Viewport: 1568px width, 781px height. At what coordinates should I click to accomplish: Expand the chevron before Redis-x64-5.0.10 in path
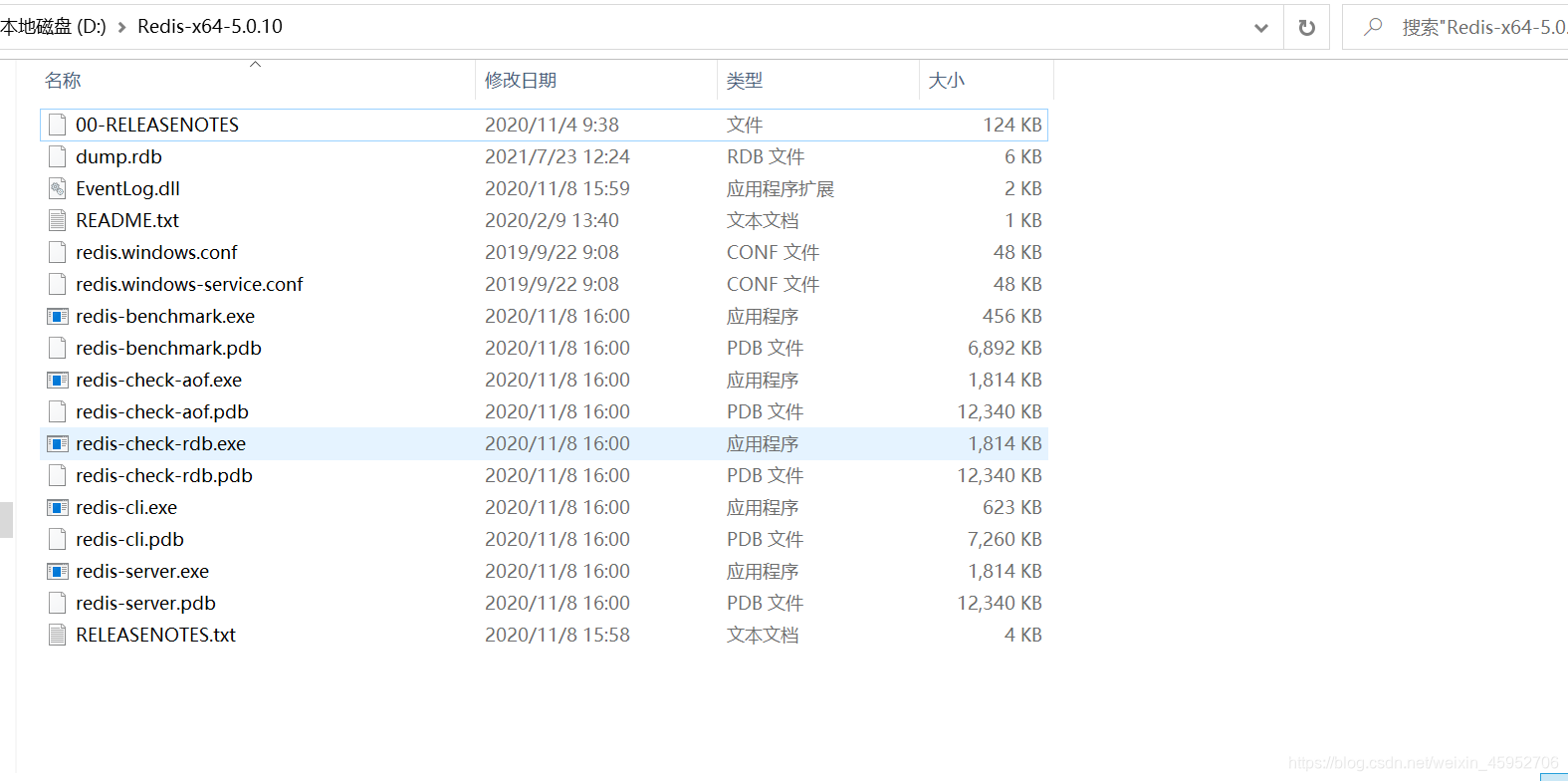[x=121, y=27]
